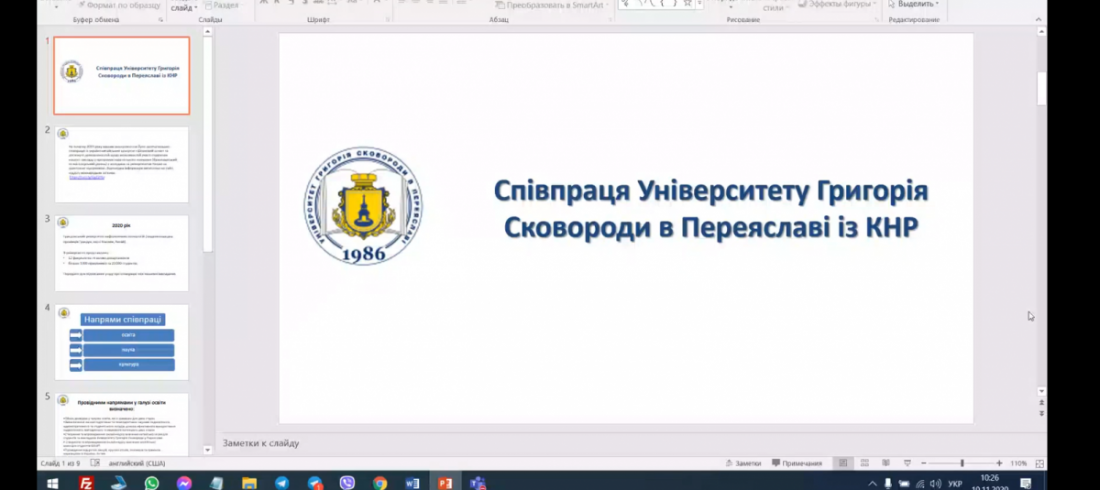Click the slide title text about Університету Григорія Сковороди
This screenshot has height=490, width=1100.
point(711,209)
